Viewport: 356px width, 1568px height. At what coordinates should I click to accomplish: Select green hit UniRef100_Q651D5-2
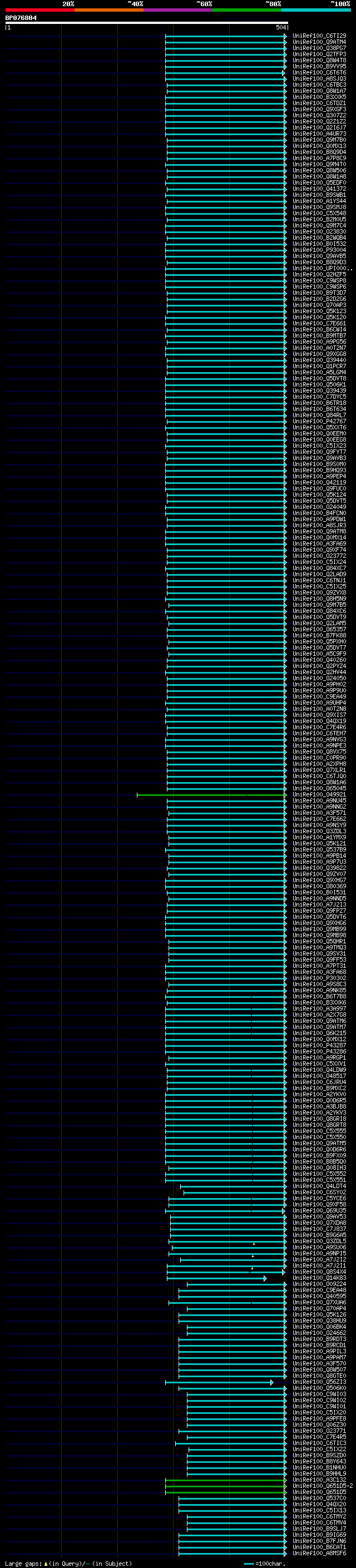(323, 1486)
